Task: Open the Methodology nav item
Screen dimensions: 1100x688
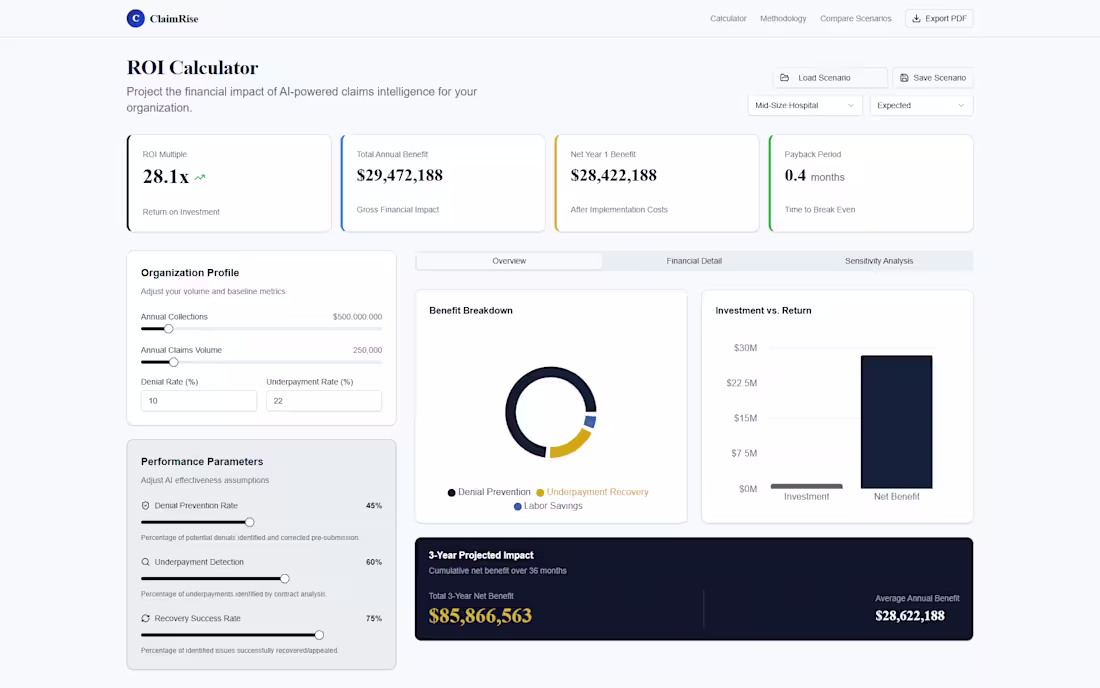Action: pos(783,18)
